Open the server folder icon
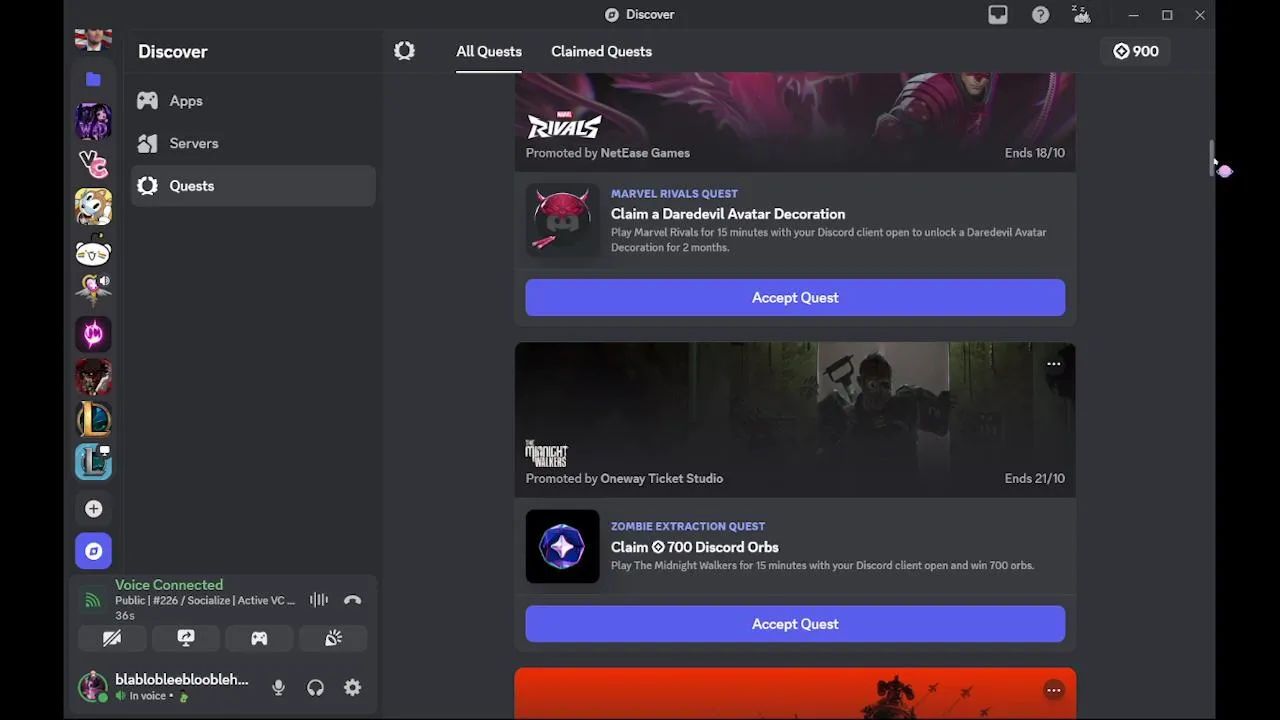Viewport: 1280px width, 720px height. 93,79
